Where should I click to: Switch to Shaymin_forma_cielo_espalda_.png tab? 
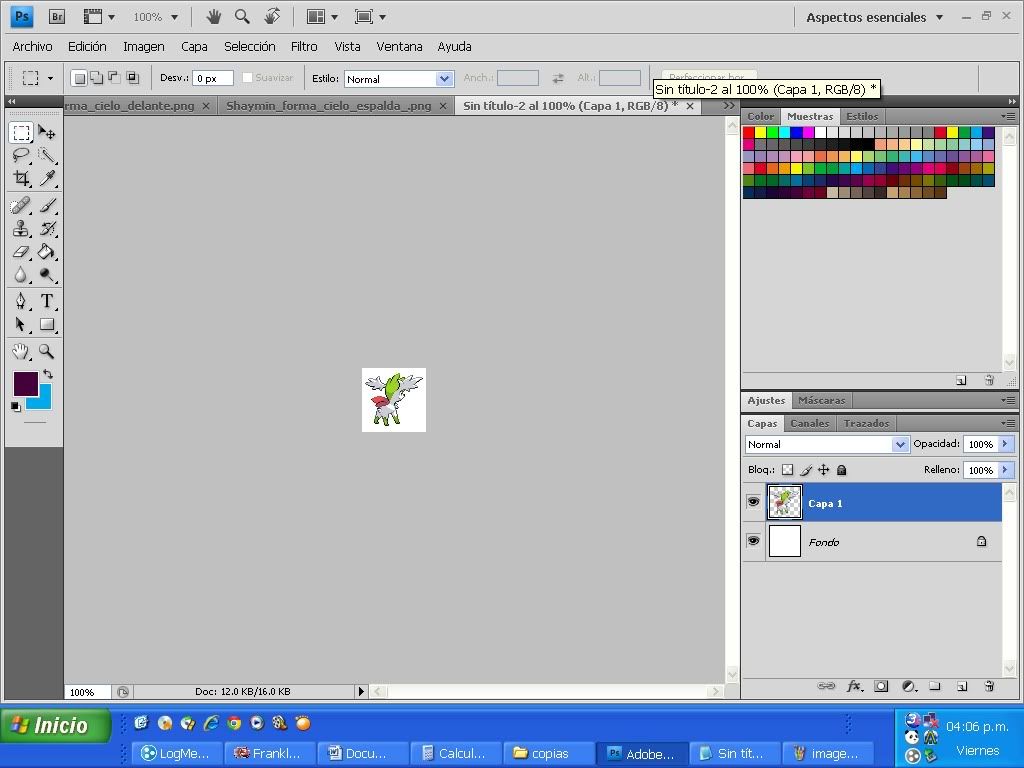pyautogui.click(x=328, y=106)
